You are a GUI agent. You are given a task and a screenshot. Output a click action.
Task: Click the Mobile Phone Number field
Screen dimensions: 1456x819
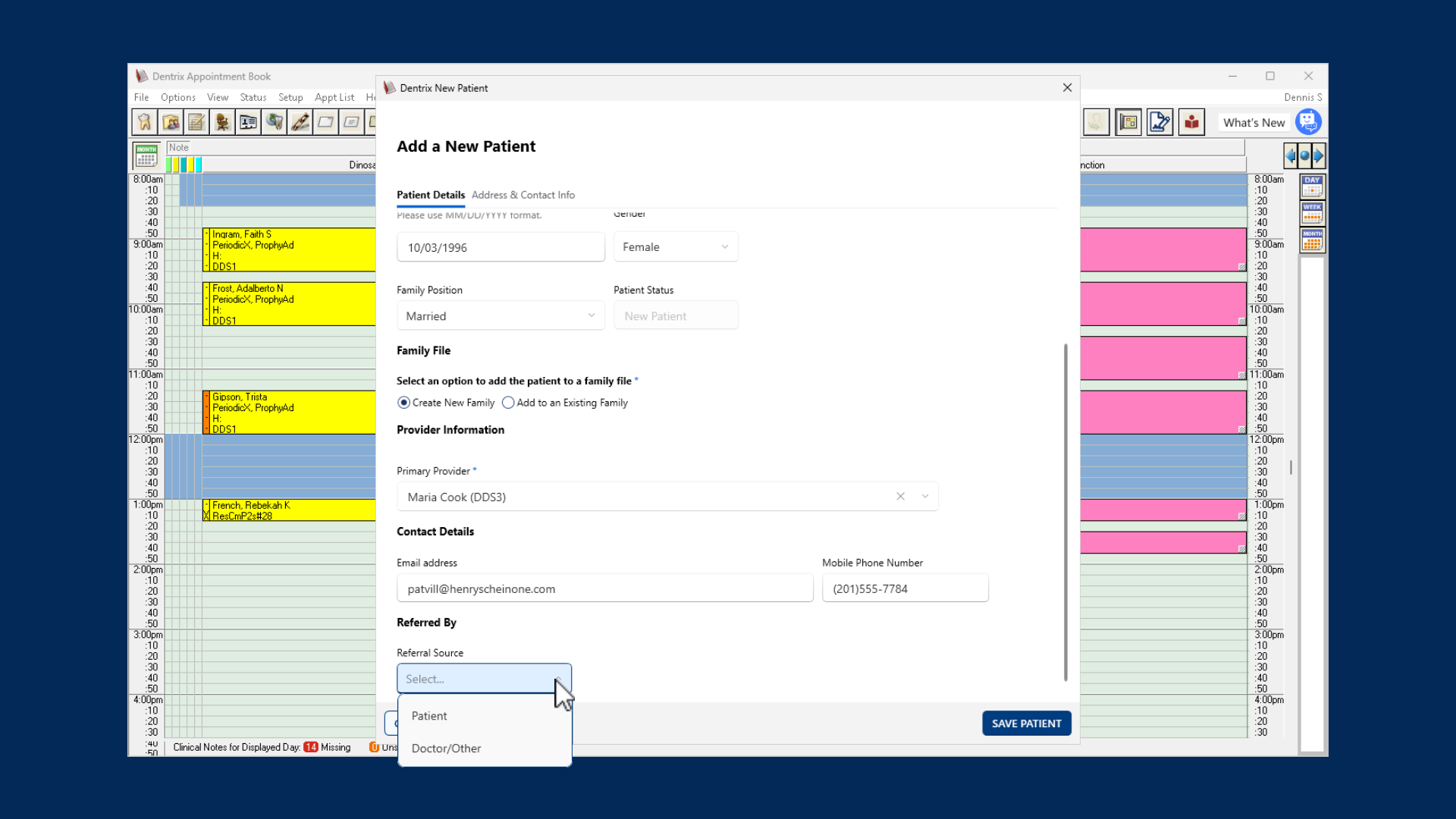pyautogui.click(x=905, y=588)
